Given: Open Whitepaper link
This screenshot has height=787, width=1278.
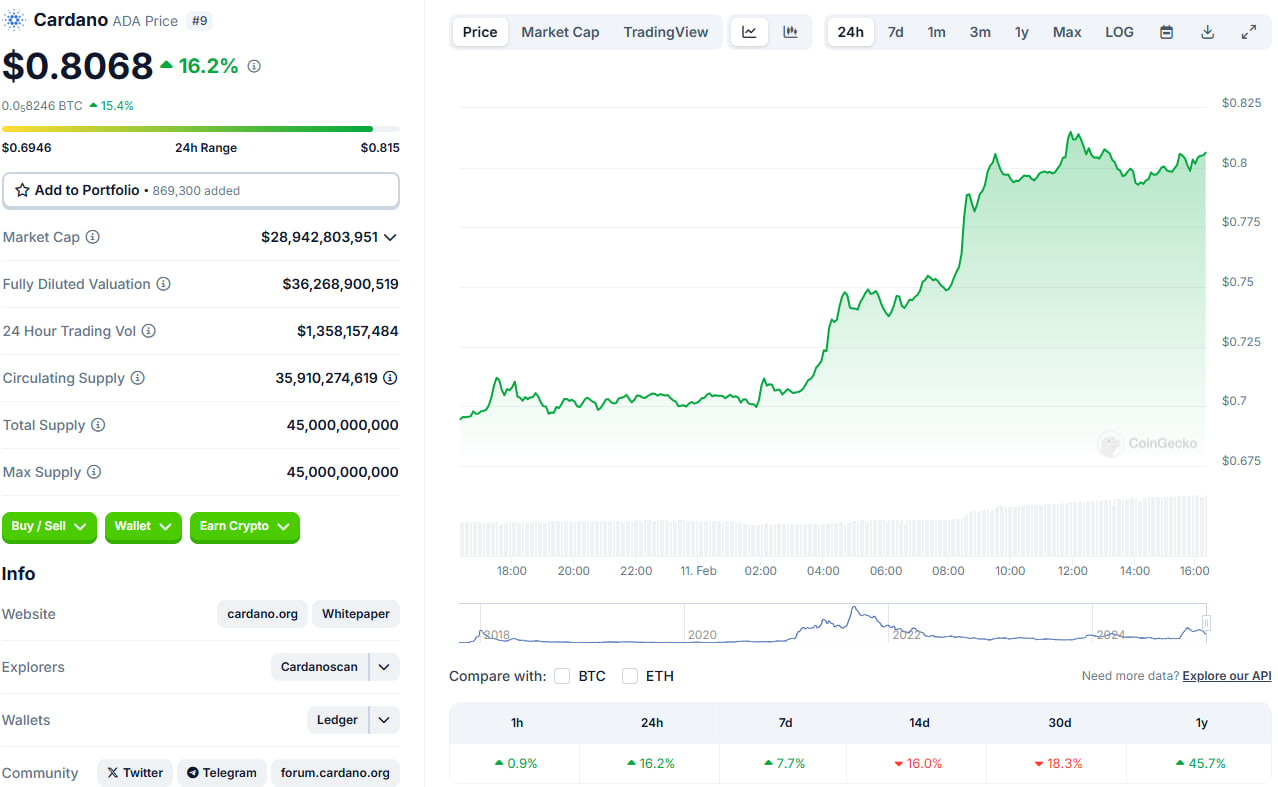Looking at the screenshot, I should tap(356, 614).
